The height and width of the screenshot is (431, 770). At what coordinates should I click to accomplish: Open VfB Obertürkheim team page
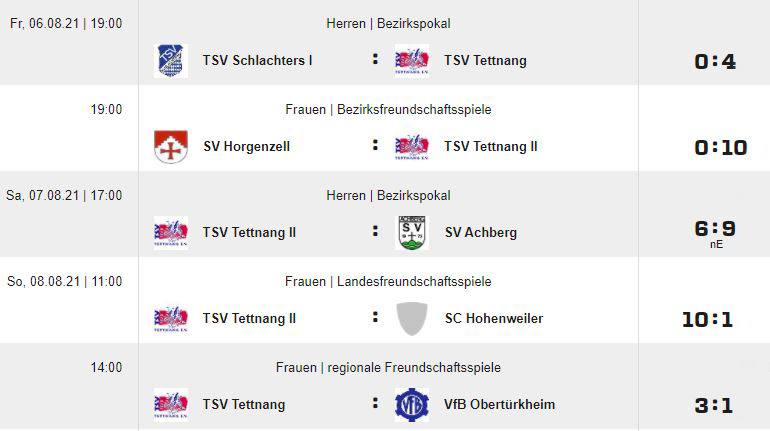[499, 404]
